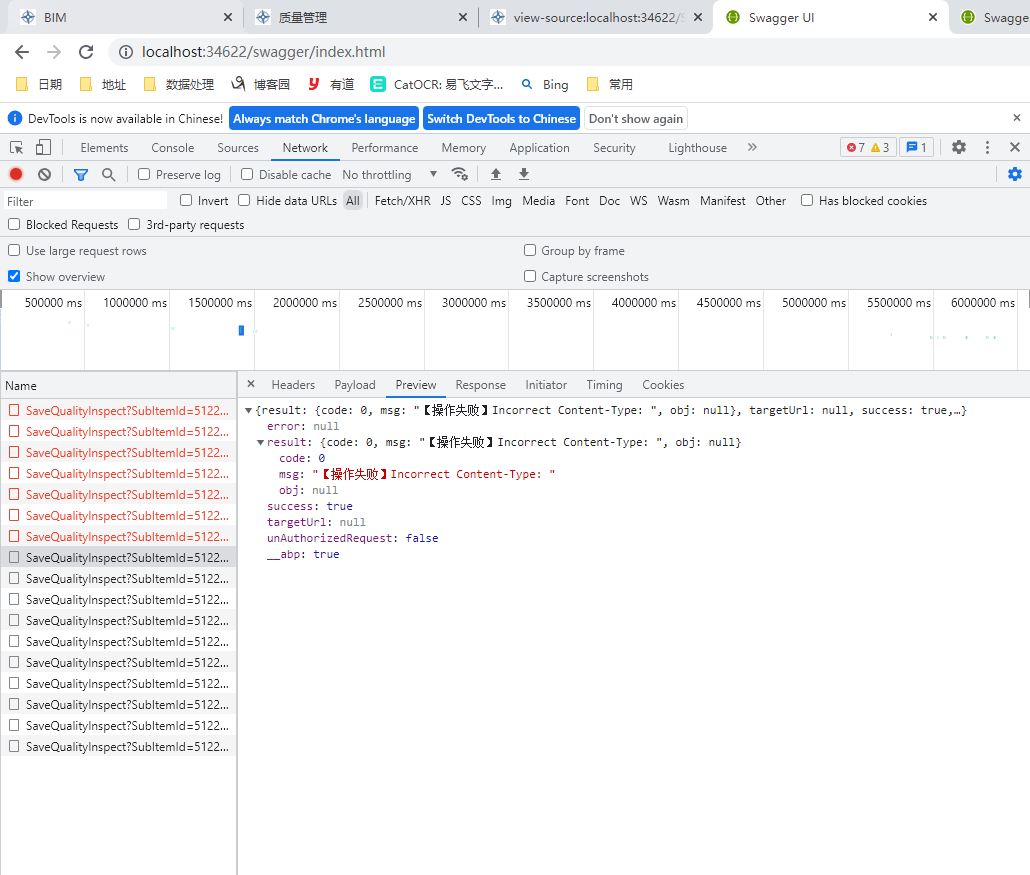Viewport: 1030px width, 875px height.
Task: Check 3rd-party requests option
Action: [x=134, y=225]
